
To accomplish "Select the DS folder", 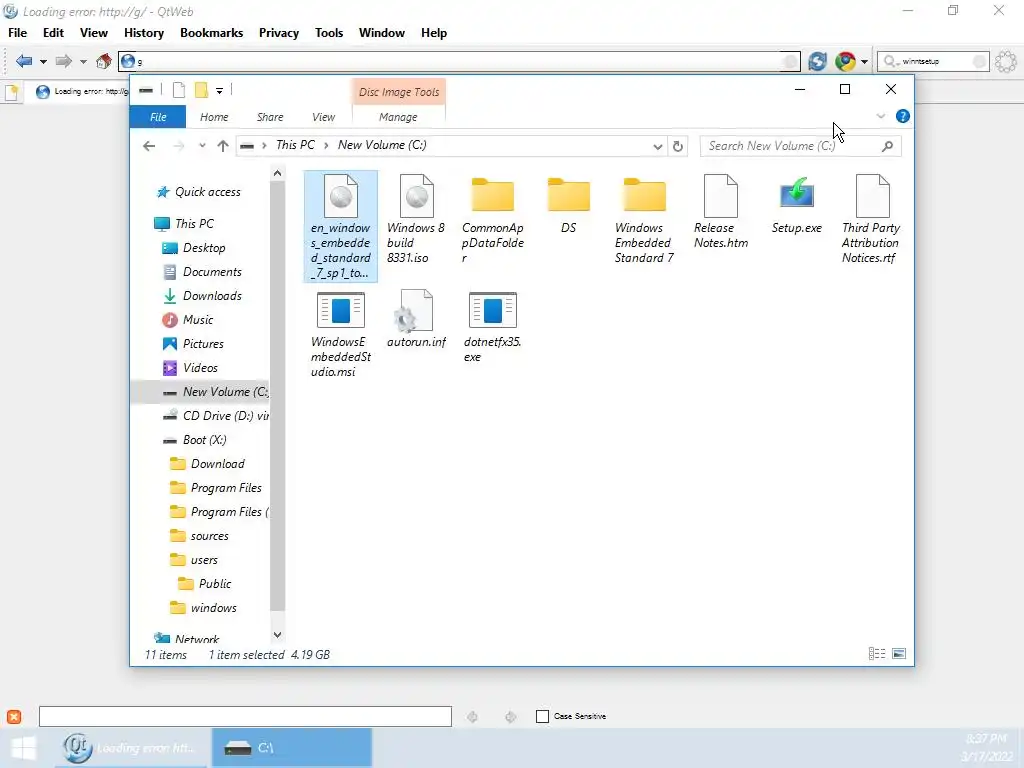I will click(x=569, y=204).
